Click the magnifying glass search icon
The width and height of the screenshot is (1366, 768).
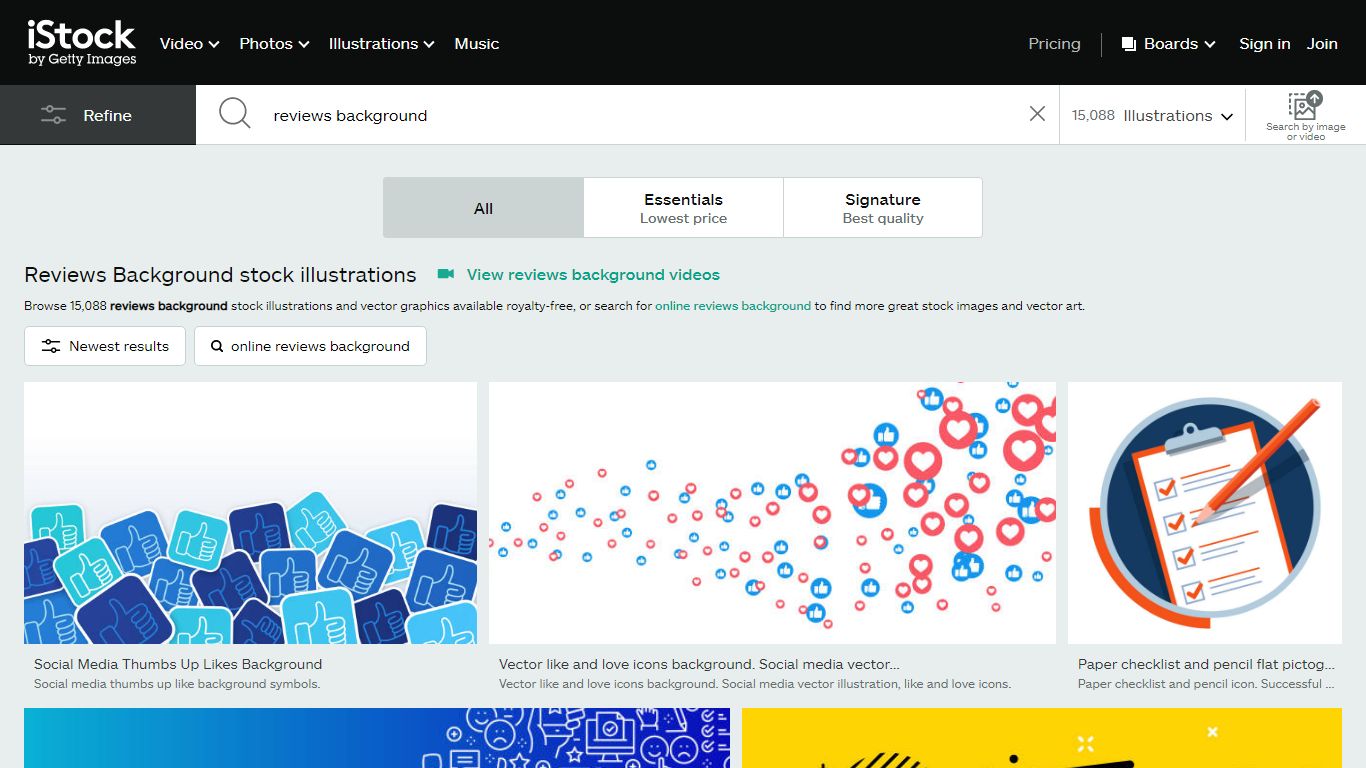pos(235,114)
